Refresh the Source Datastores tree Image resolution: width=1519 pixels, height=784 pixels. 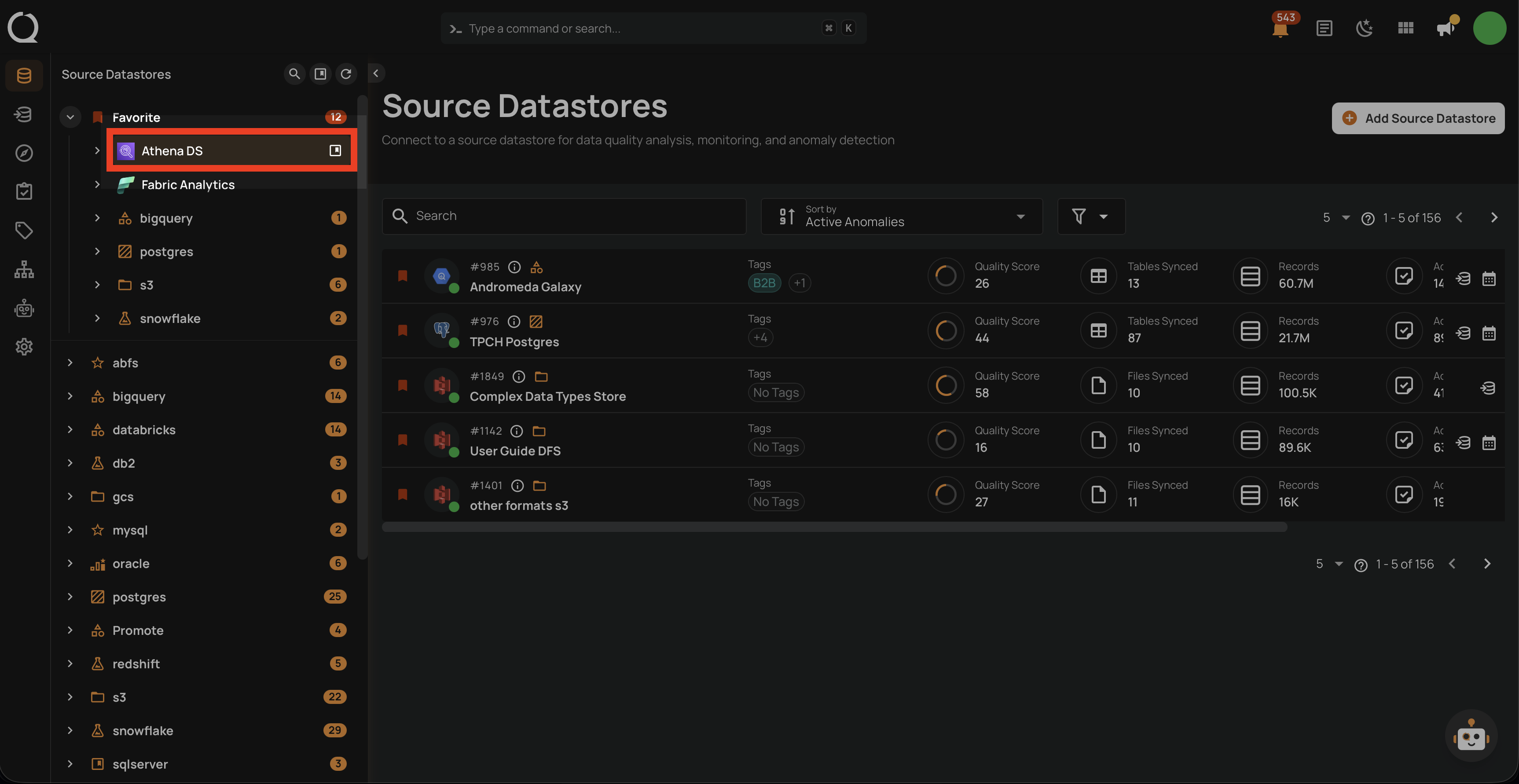pos(346,73)
